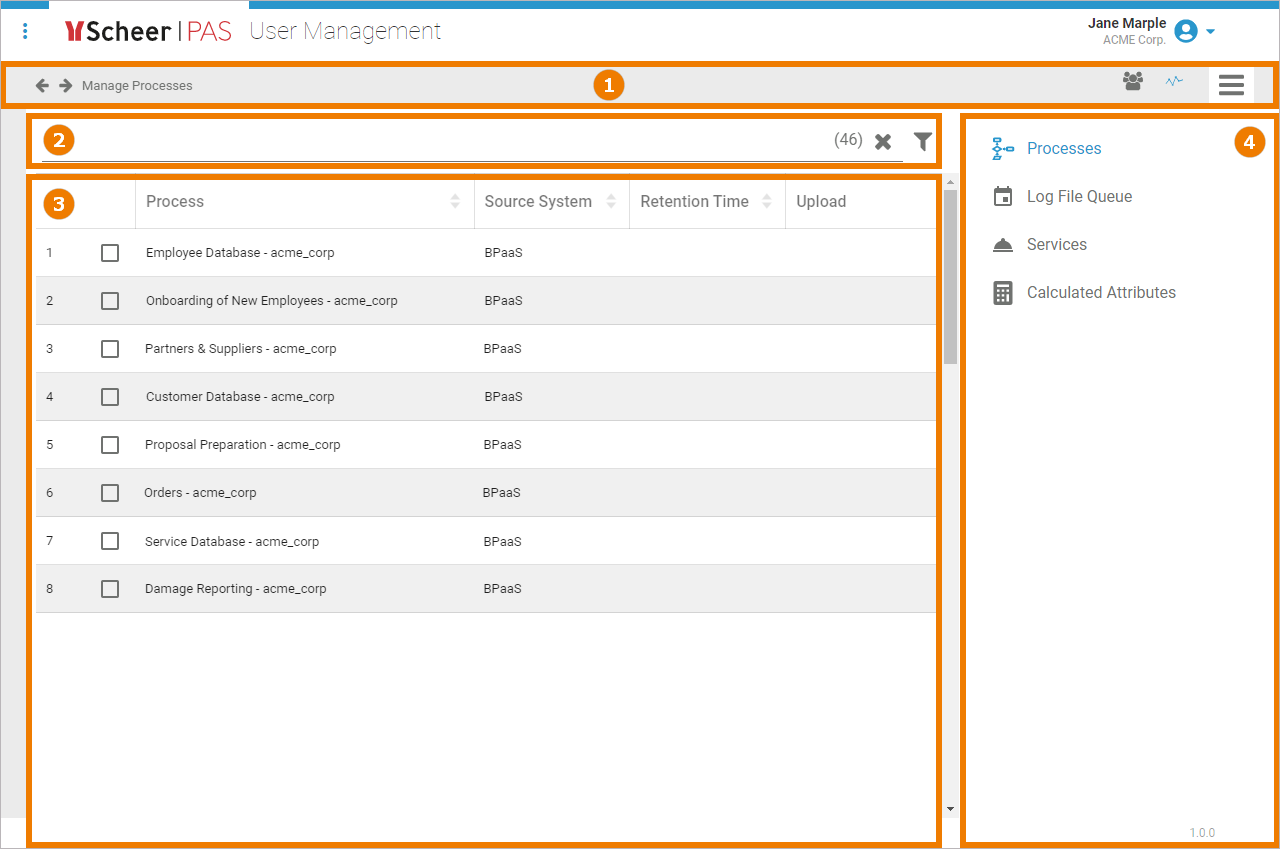Tick the Damage Reporting - acme_corp checkbox

tap(110, 589)
